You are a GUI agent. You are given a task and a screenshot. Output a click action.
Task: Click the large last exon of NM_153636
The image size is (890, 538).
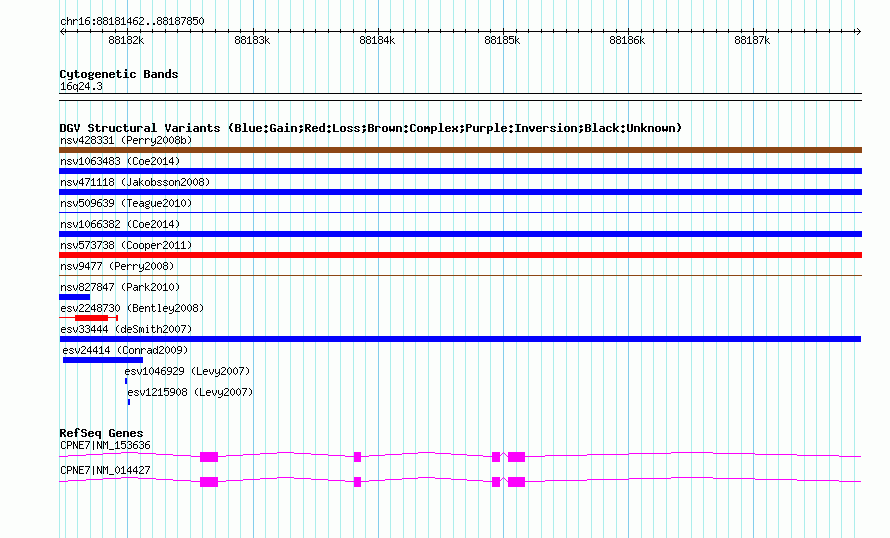click(x=517, y=457)
